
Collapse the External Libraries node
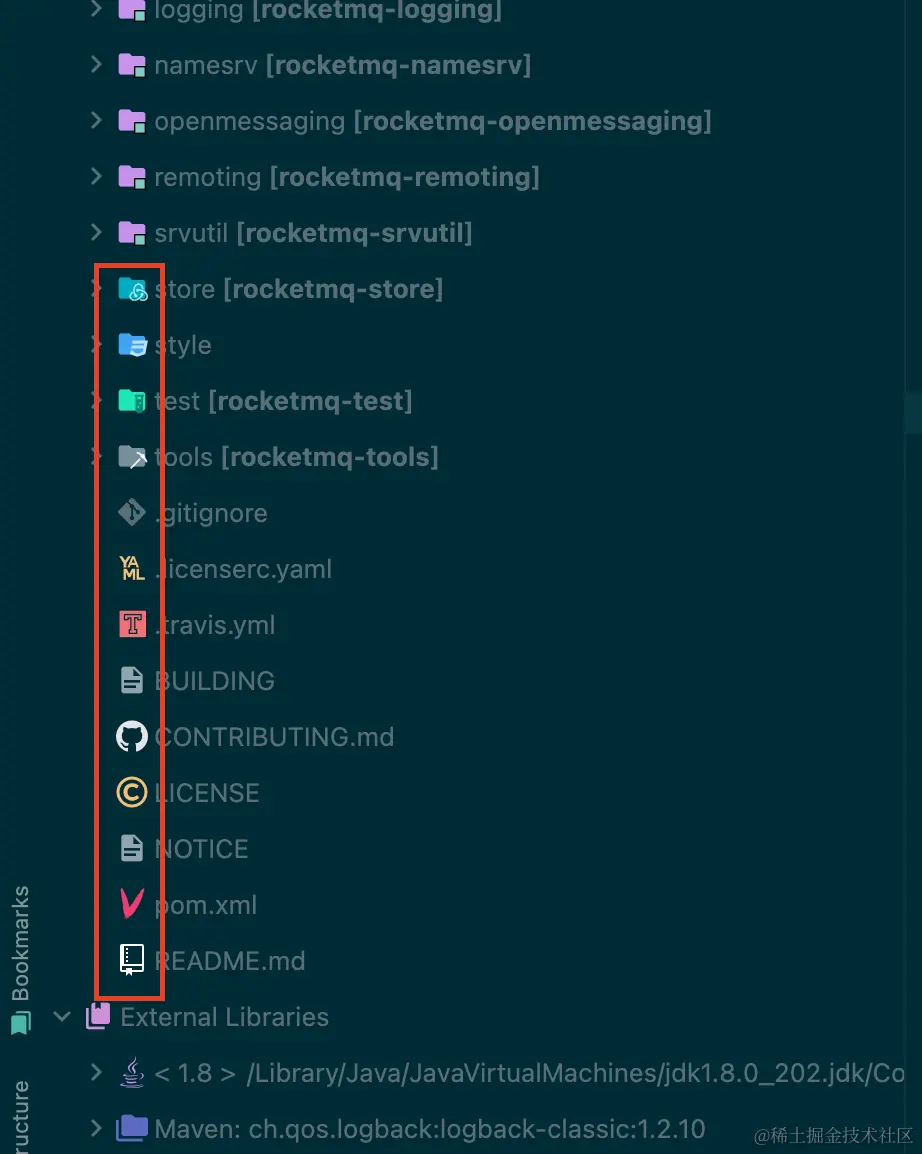click(x=62, y=1017)
